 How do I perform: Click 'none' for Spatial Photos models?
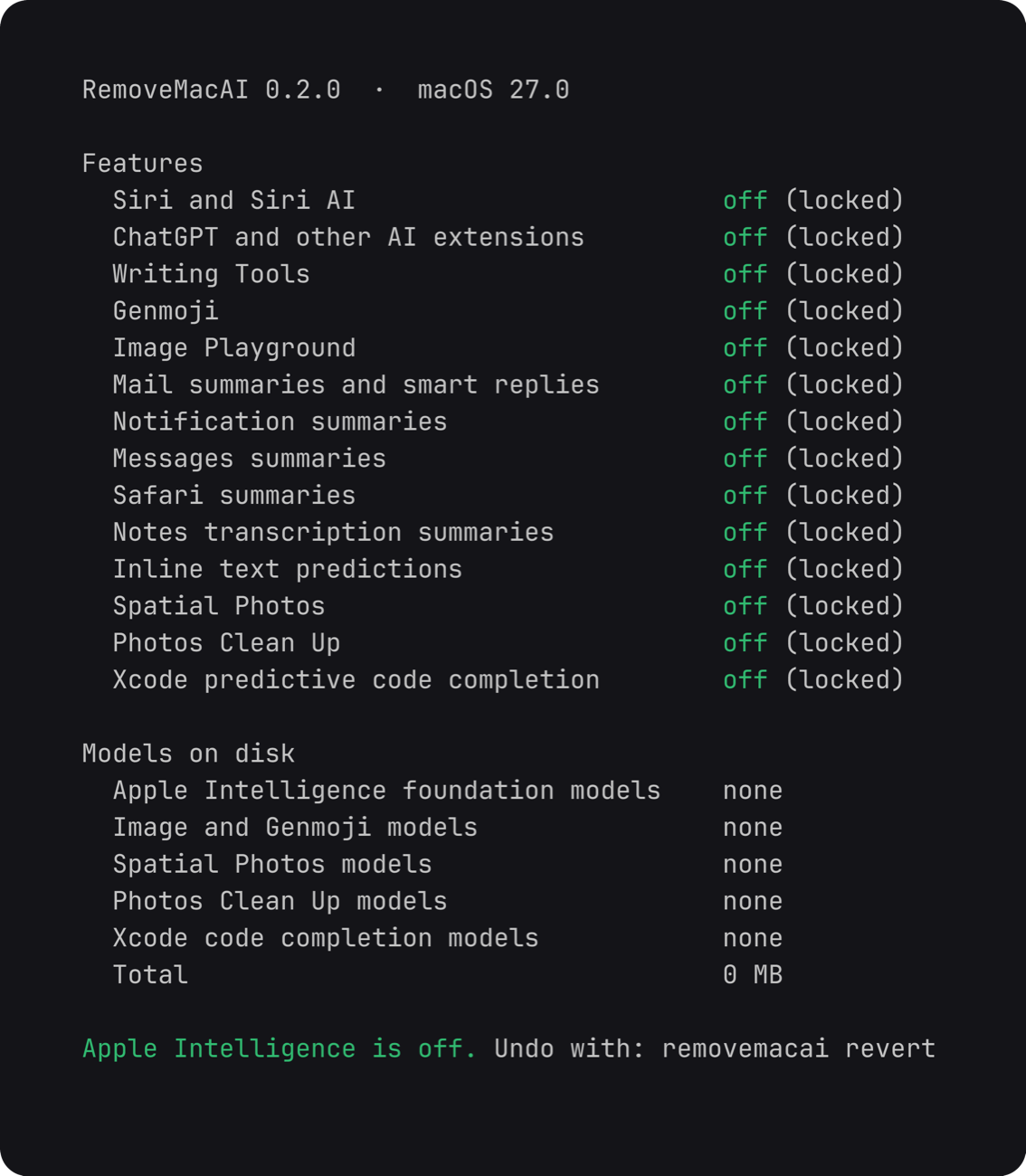point(753,865)
